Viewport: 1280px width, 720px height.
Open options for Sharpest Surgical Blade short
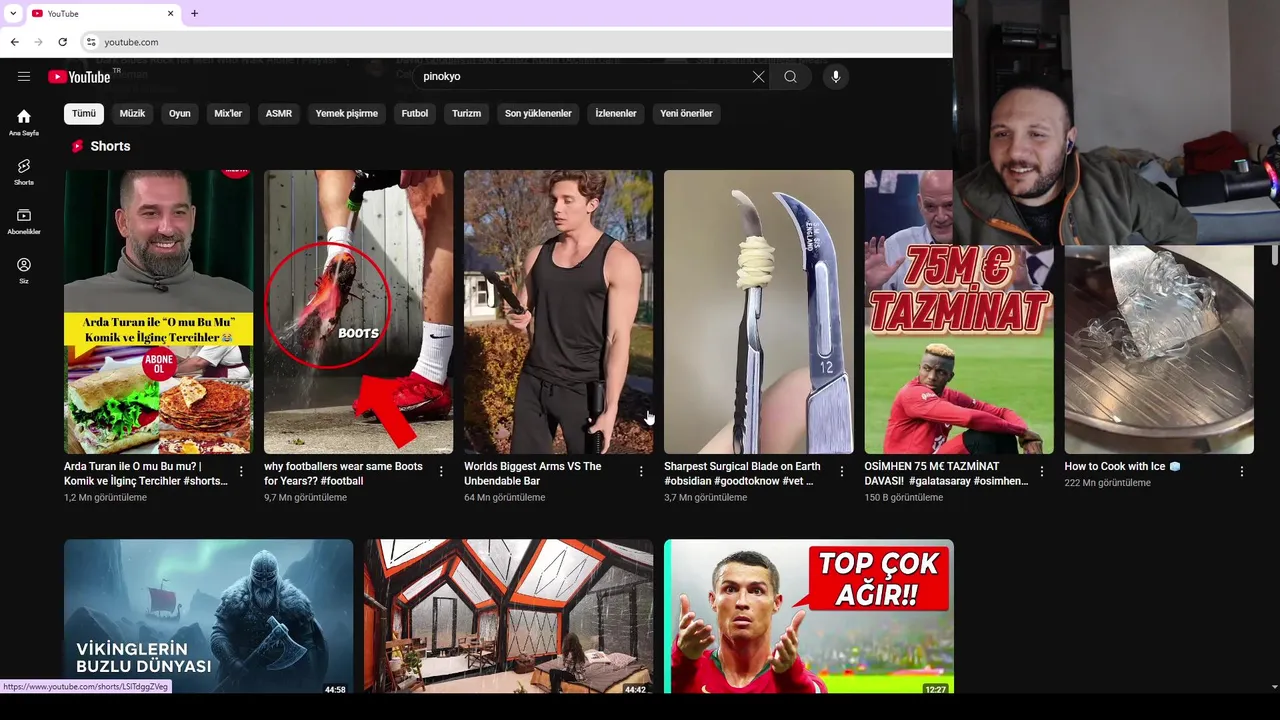click(841, 472)
